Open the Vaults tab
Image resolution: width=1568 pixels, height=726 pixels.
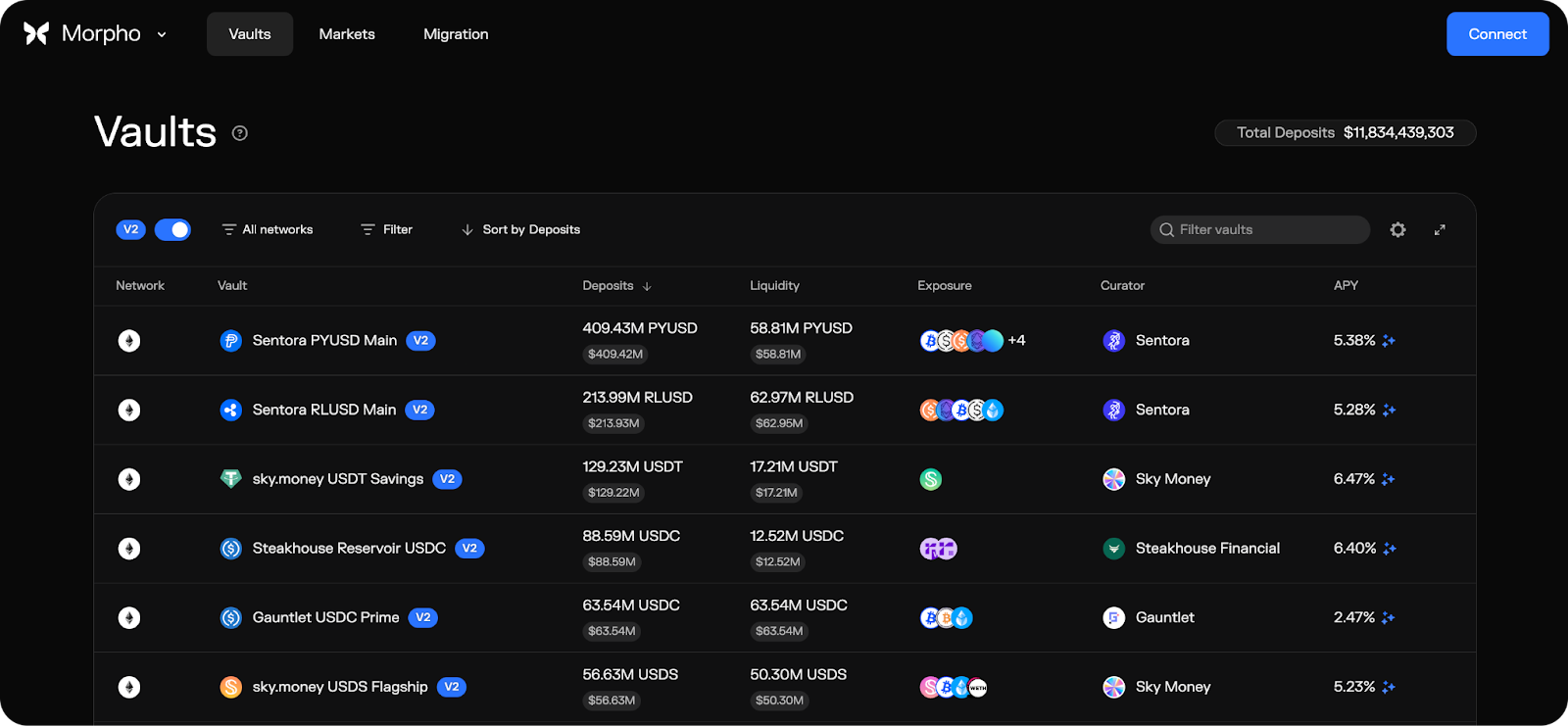pos(250,34)
